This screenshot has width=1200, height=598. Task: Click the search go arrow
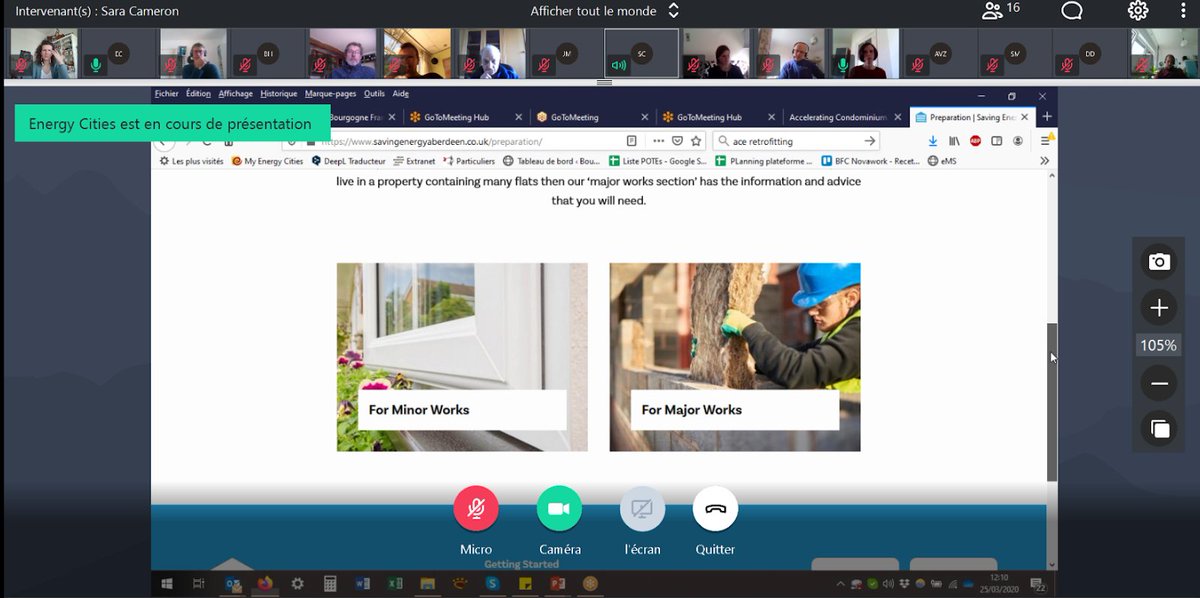point(870,141)
